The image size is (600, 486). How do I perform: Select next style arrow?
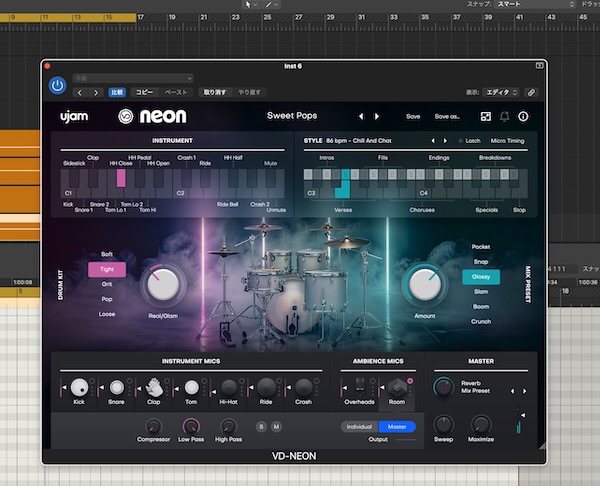pos(445,141)
